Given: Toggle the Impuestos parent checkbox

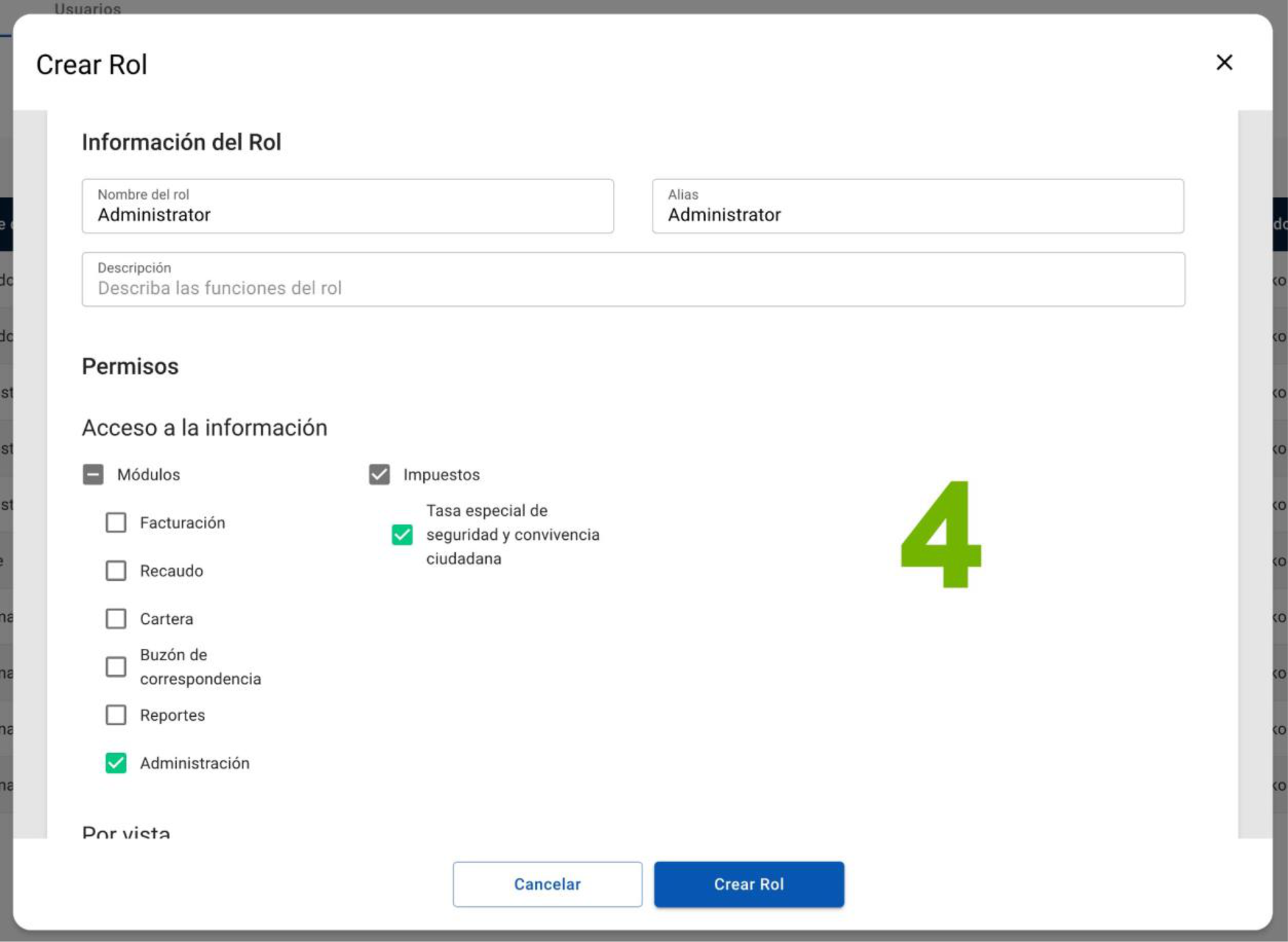Looking at the screenshot, I should pyautogui.click(x=379, y=475).
